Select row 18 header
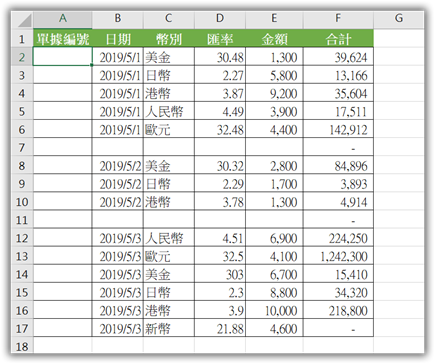This screenshot has height=364, width=435. pyautogui.click(x=22, y=346)
